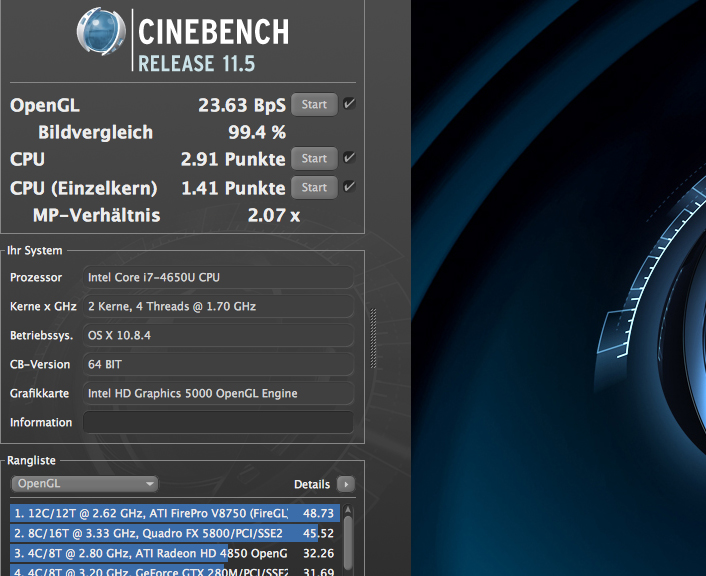Viewport: 706px width, 576px height.
Task: Click the score 45.52 in ranking
Action: (x=318, y=533)
